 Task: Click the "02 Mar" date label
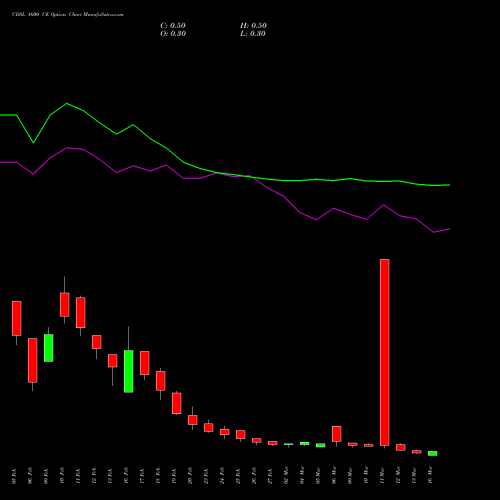click(286, 476)
